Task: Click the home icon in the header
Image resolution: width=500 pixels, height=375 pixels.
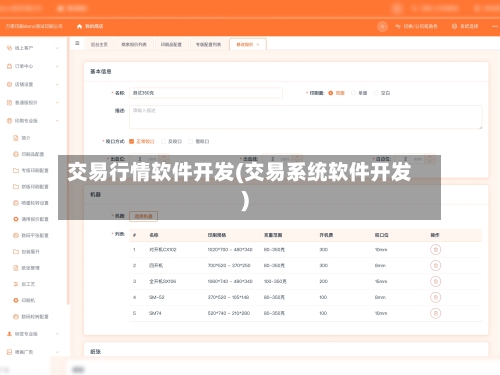Action: coord(79,26)
